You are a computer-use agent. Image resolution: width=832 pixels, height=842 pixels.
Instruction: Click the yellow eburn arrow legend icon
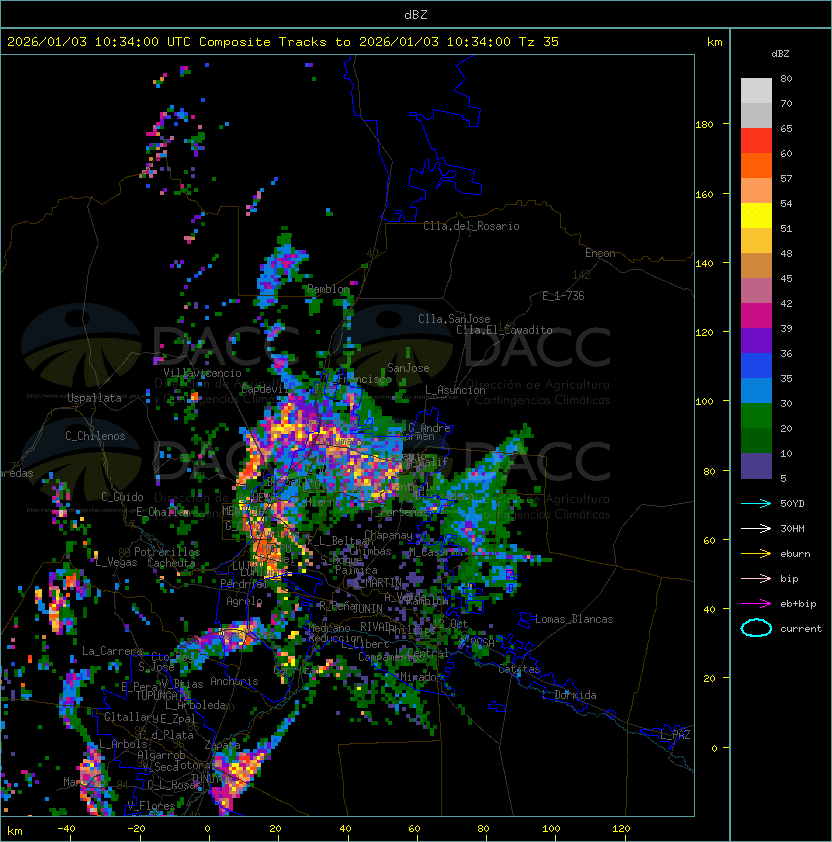pyautogui.click(x=756, y=554)
